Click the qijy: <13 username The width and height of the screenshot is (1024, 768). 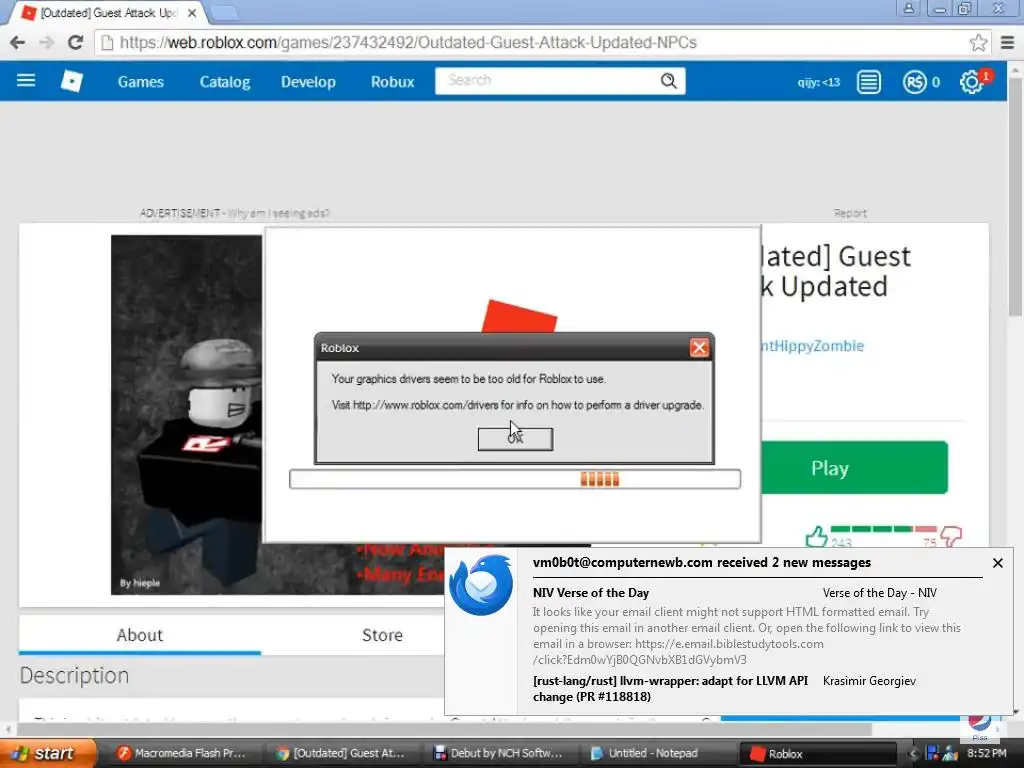[x=818, y=82]
